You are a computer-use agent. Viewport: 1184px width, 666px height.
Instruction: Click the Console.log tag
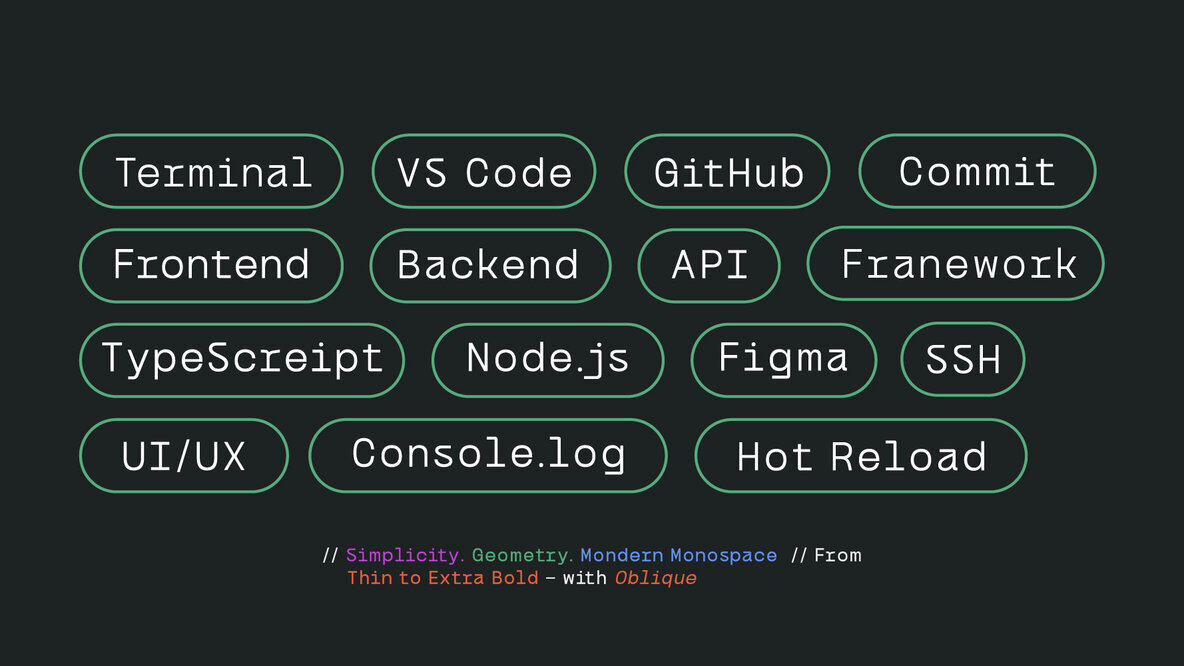coord(488,455)
